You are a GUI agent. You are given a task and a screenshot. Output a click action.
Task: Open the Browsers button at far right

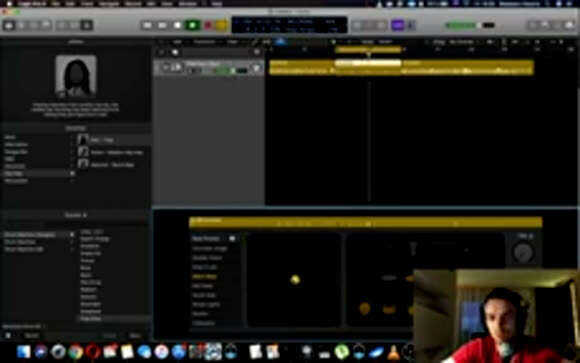coord(570,25)
